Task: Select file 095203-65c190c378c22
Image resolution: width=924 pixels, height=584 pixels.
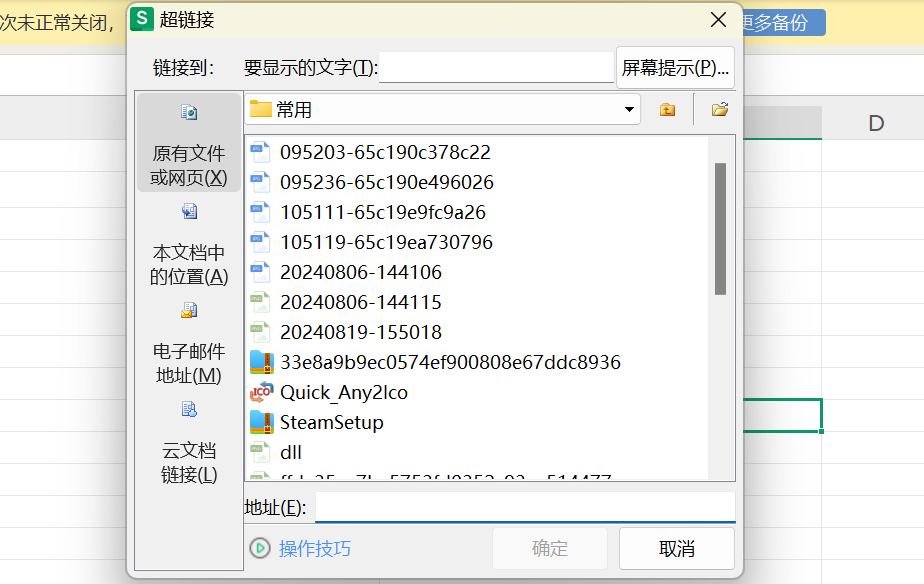Action: coord(385,152)
